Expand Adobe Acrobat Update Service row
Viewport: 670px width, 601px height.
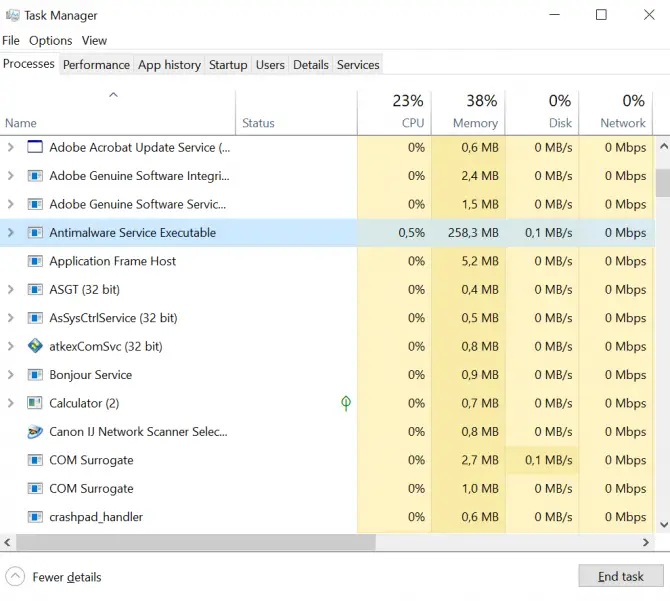(11, 147)
